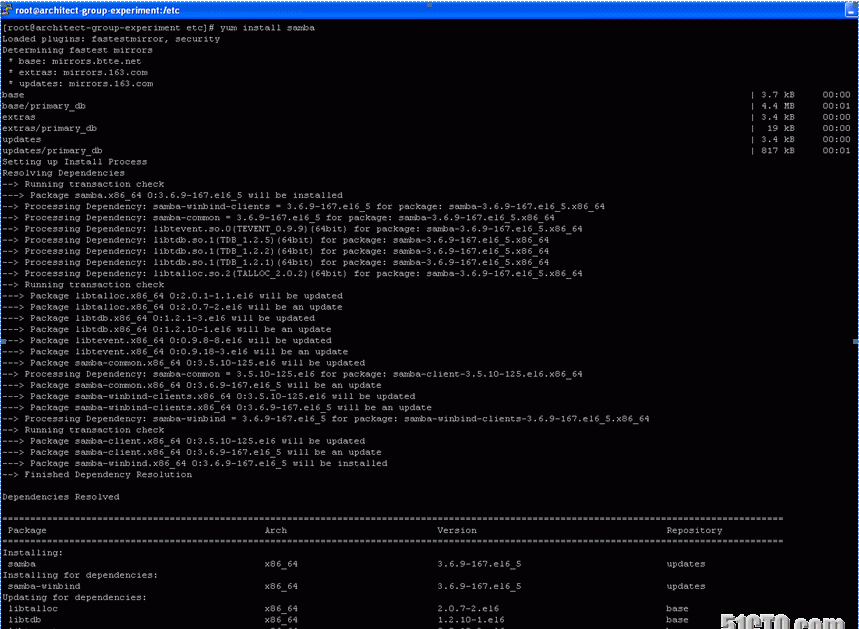
Task: Click 'libtdb.x86_64 0:1.2.10-1.el6 will be an update' line
Action: [167, 329]
